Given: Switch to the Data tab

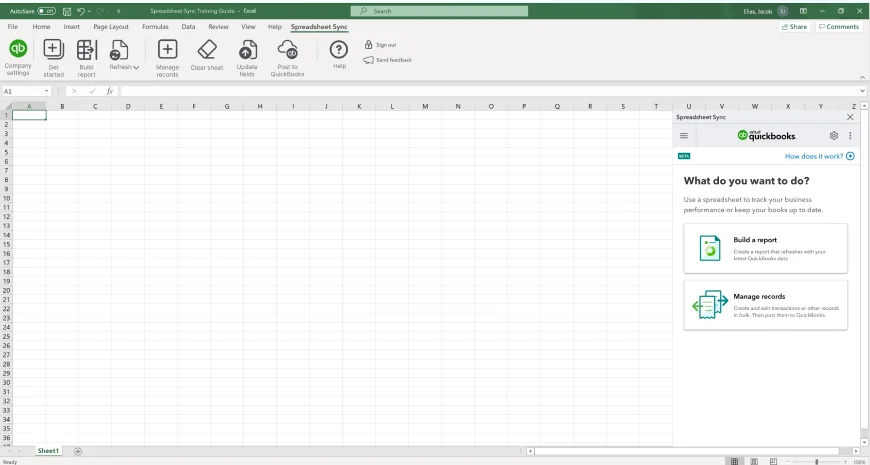Looking at the screenshot, I should click(188, 27).
